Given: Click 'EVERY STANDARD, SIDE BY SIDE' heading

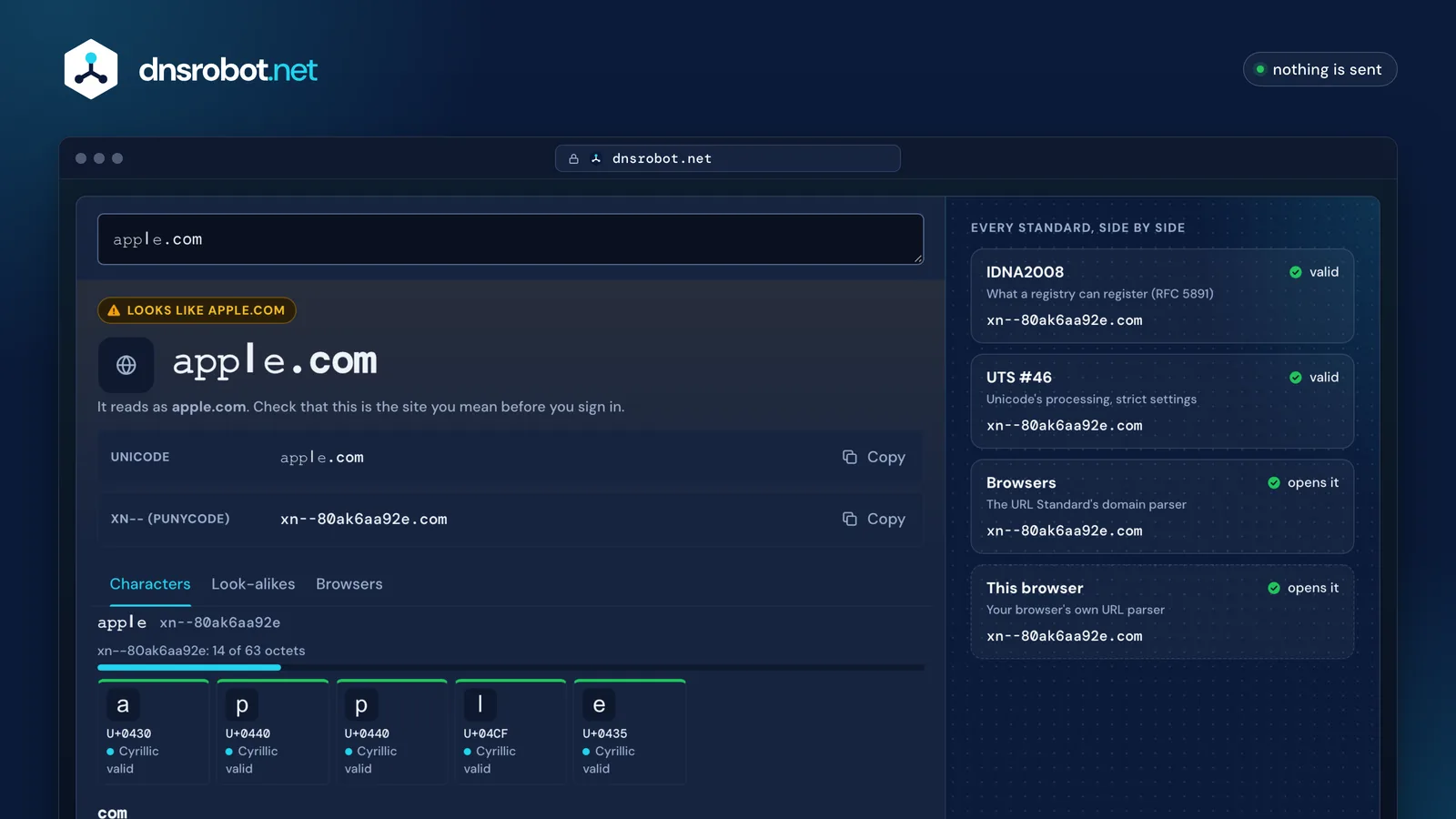Looking at the screenshot, I should coord(1078,227).
